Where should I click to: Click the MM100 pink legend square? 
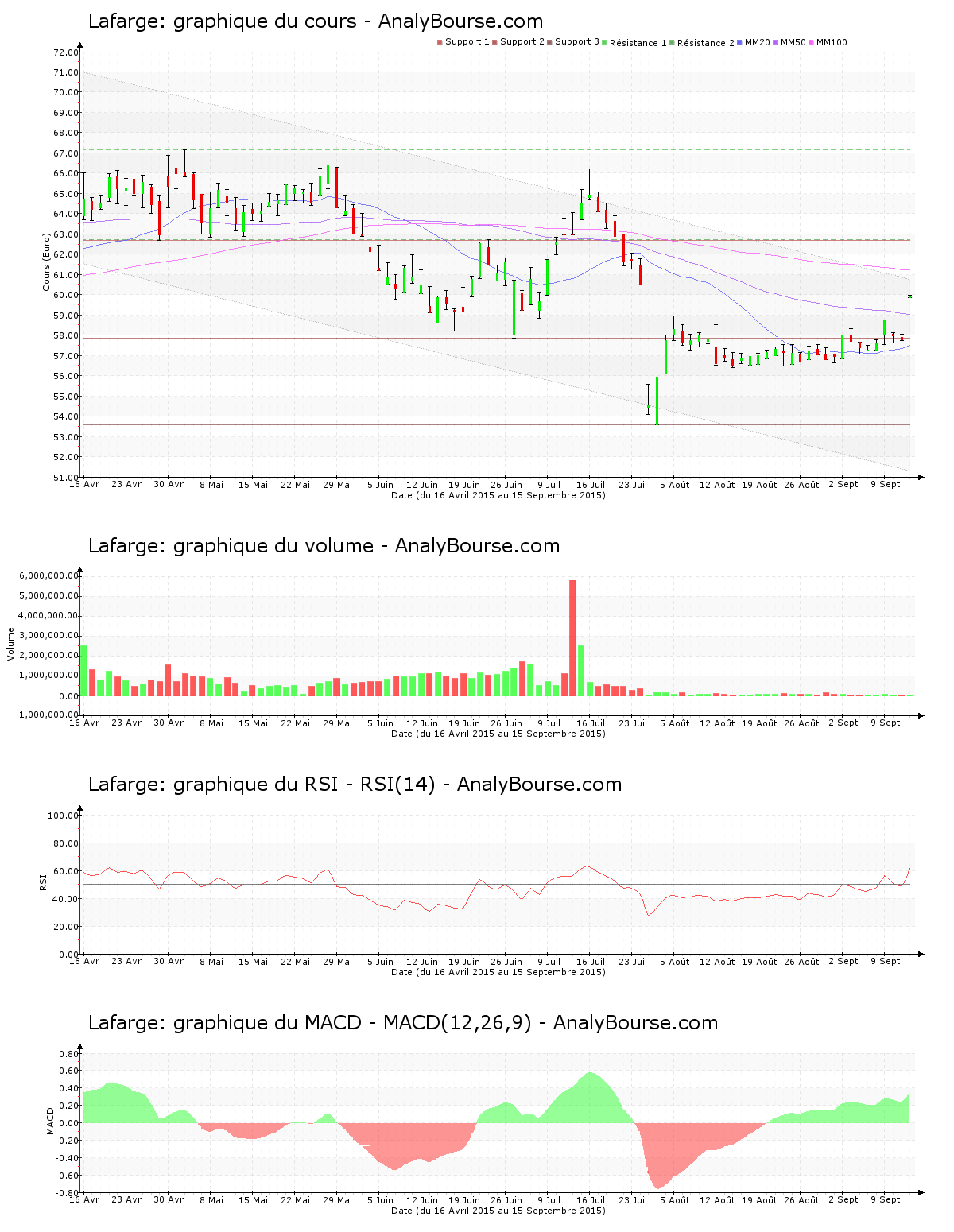tap(812, 42)
